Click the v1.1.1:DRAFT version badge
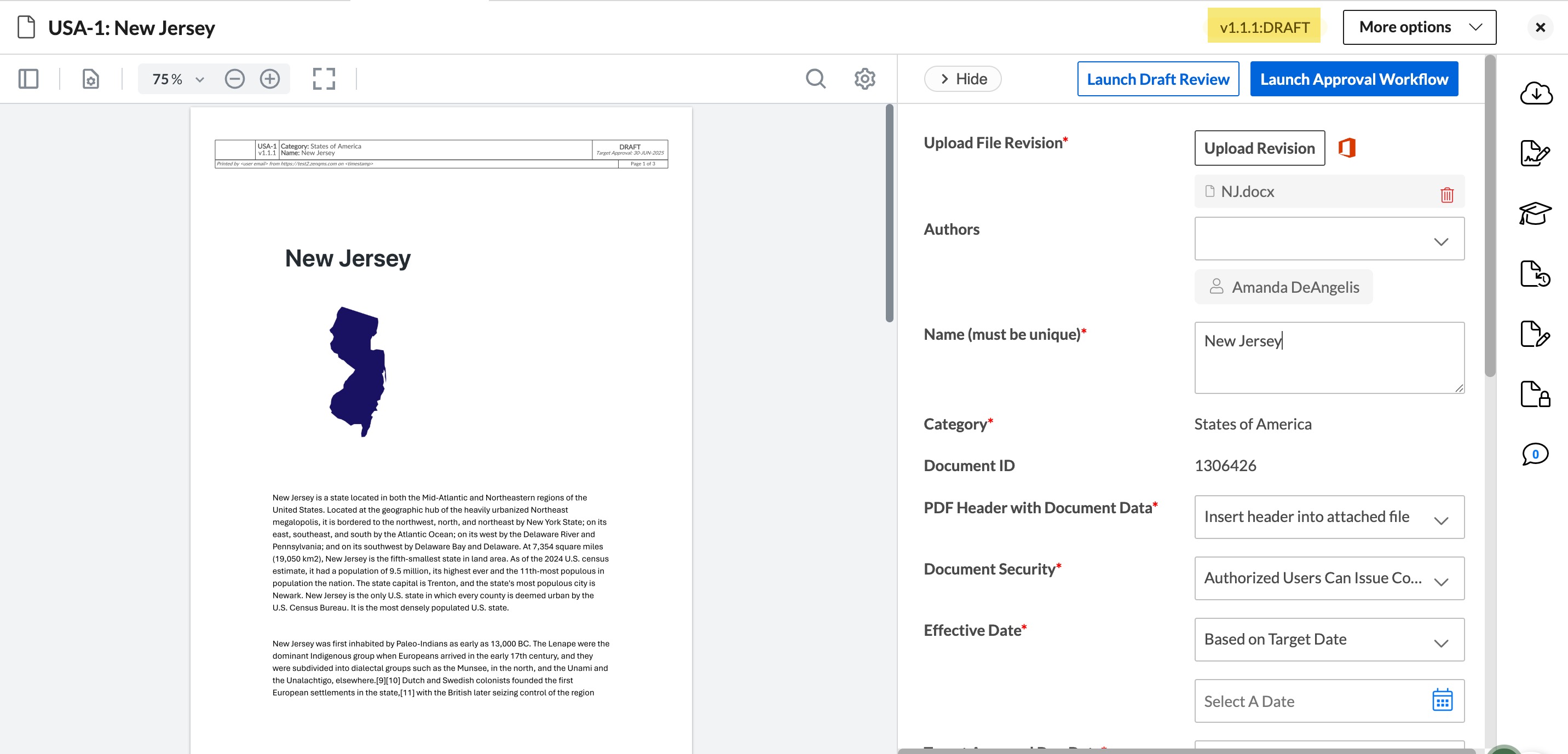This screenshot has height=754, width=1568. (x=1264, y=27)
